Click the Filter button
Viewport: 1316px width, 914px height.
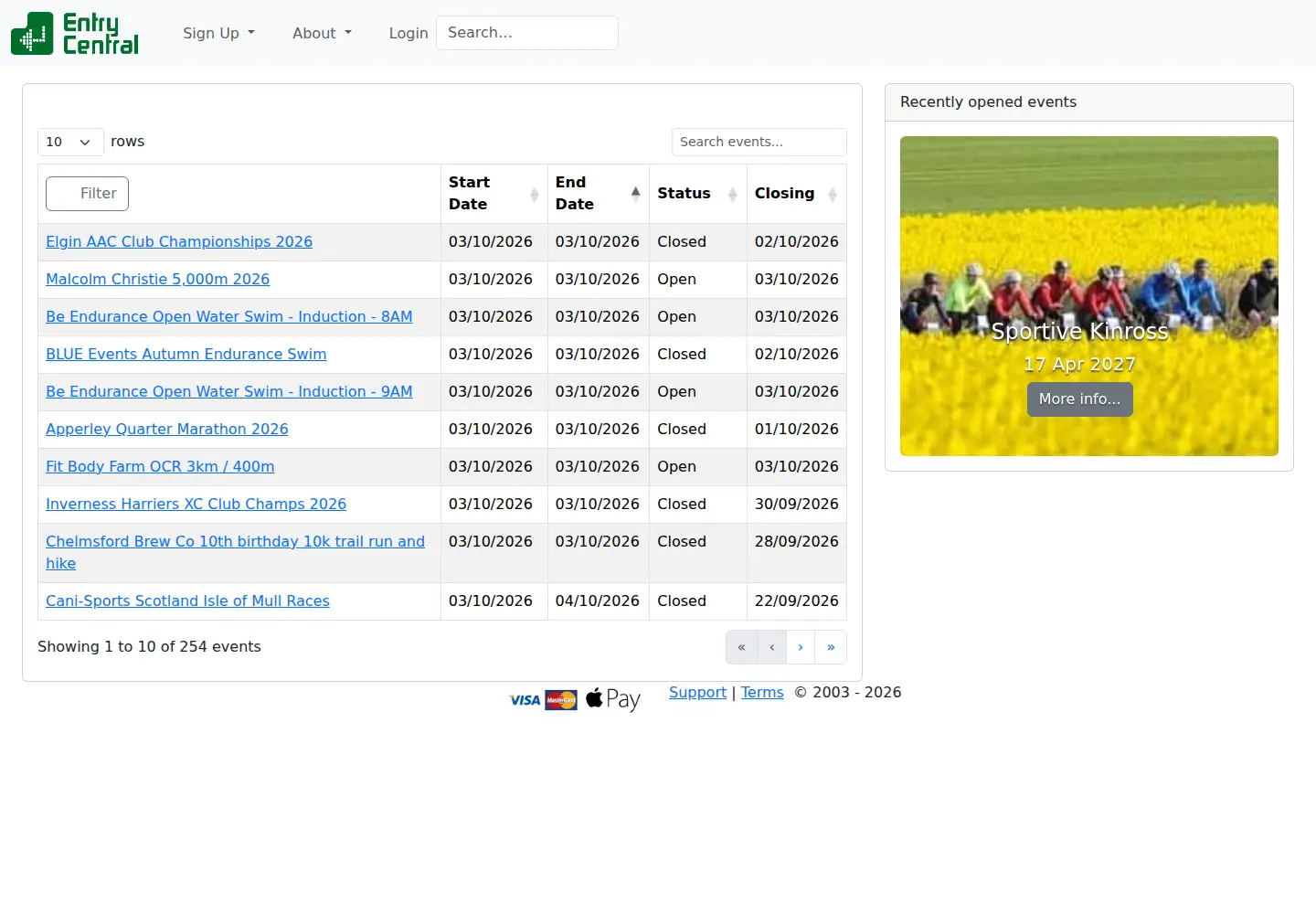[88, 194]
